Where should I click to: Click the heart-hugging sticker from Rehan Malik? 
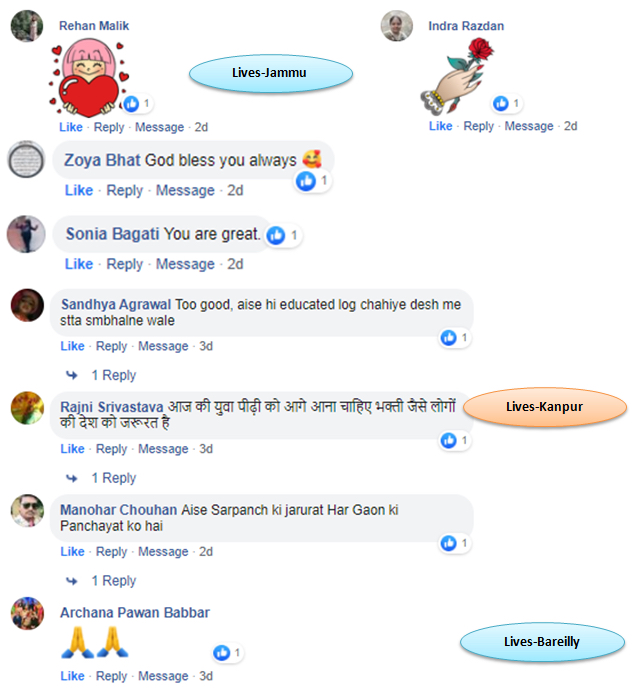tap(88, 78)
